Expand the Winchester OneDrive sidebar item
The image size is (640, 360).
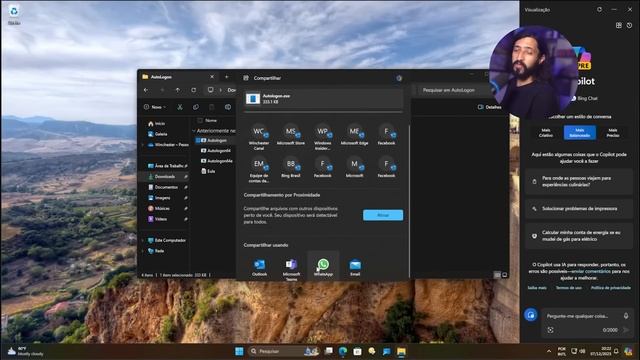coord(142,144)
